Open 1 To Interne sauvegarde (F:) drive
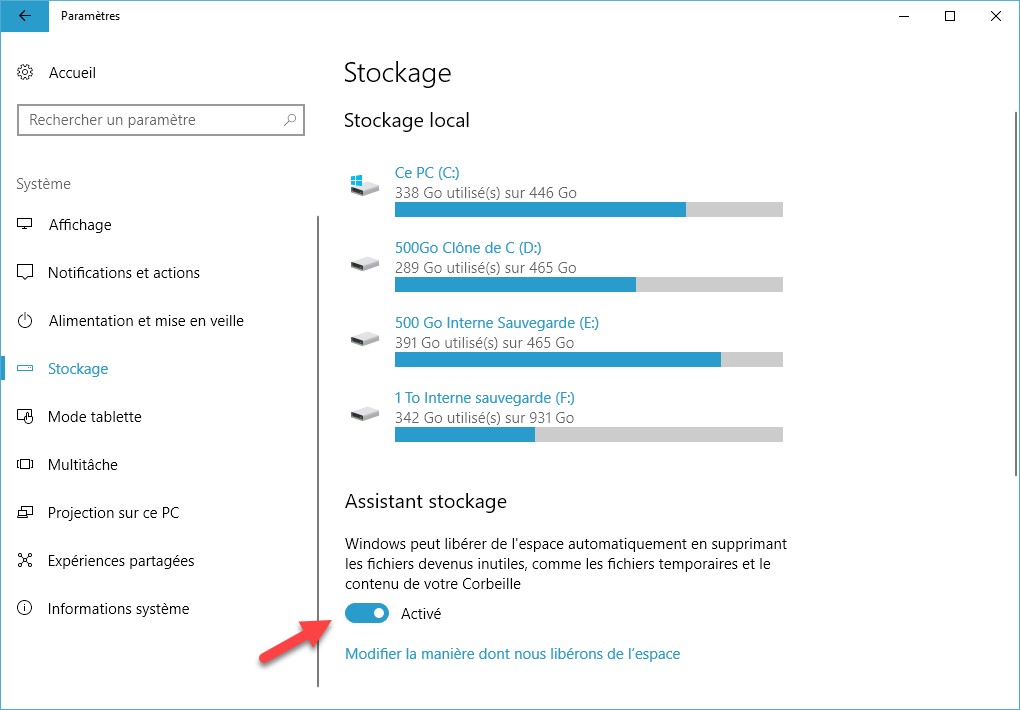Viewport: 1020px width, 710px height. [484, 398]
